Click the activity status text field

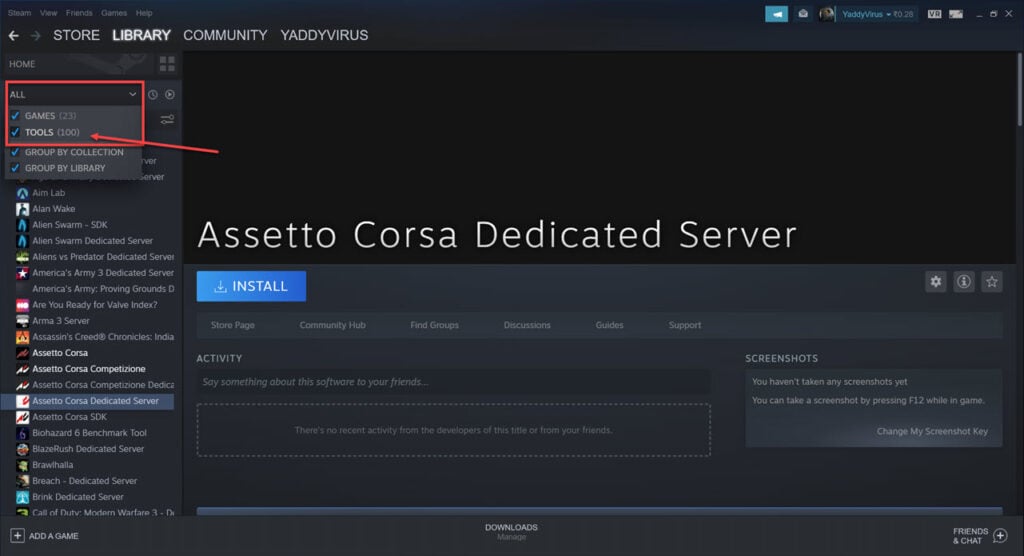[x=453, y=382]
